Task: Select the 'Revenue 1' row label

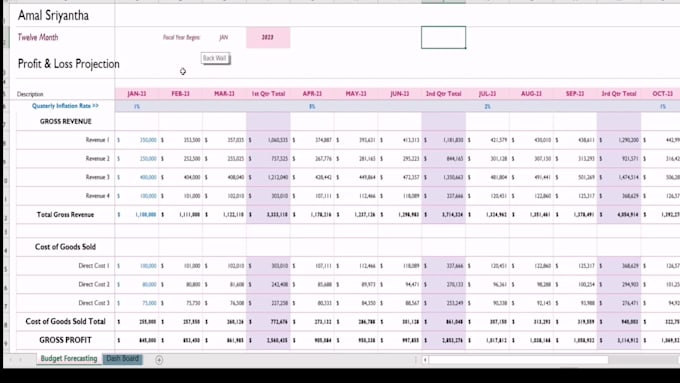Action: [x=98, y=140]
